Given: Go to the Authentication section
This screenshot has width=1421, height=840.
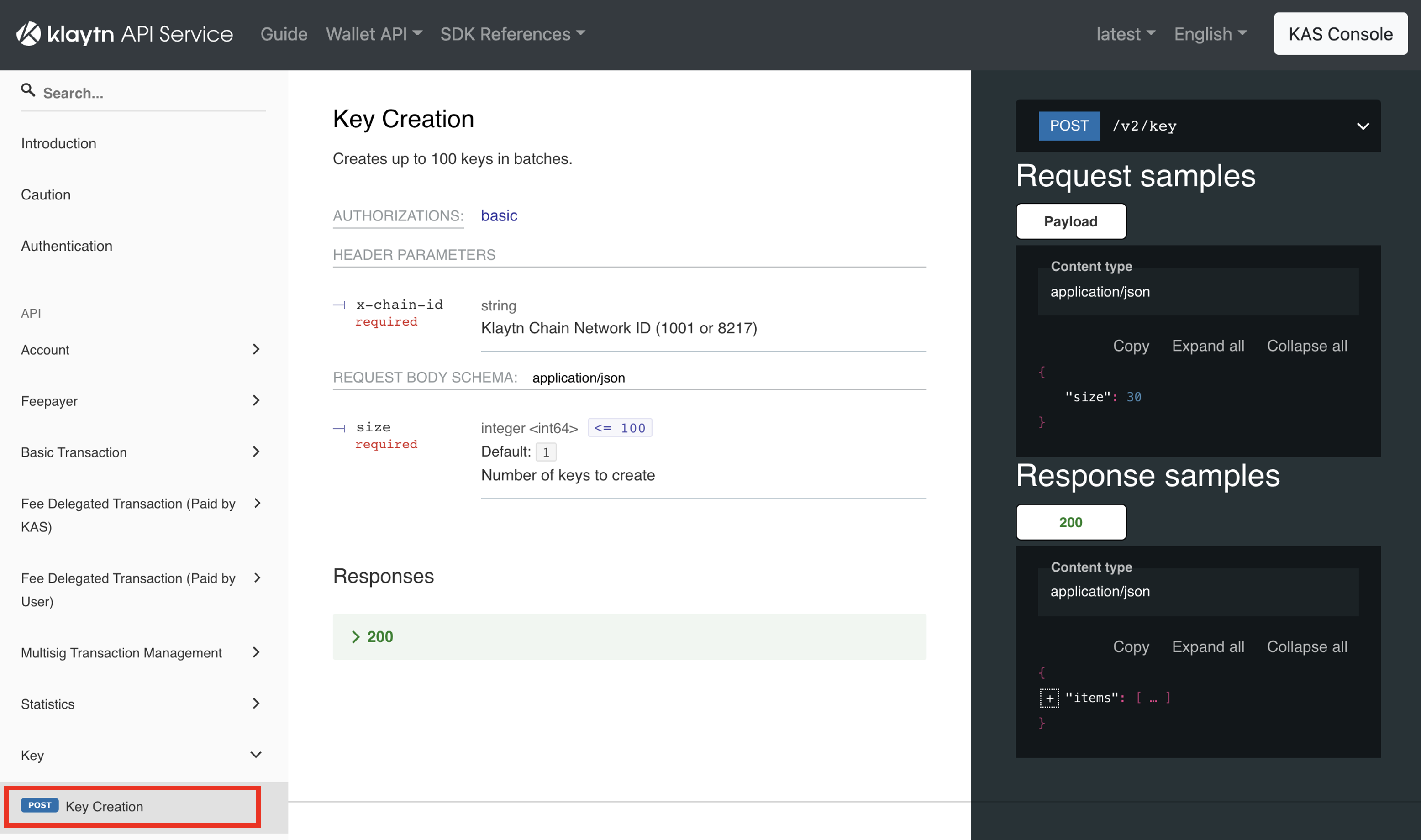Looking at the screenshot, I should [66, 246].
